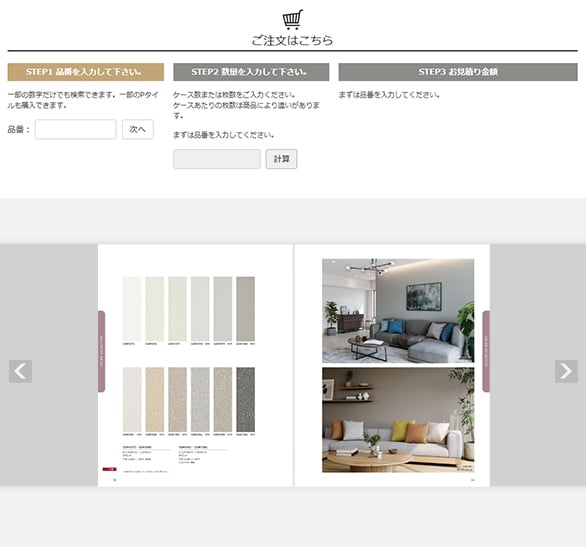Pick the white wallpaper swatch in top row

(132, 309)
